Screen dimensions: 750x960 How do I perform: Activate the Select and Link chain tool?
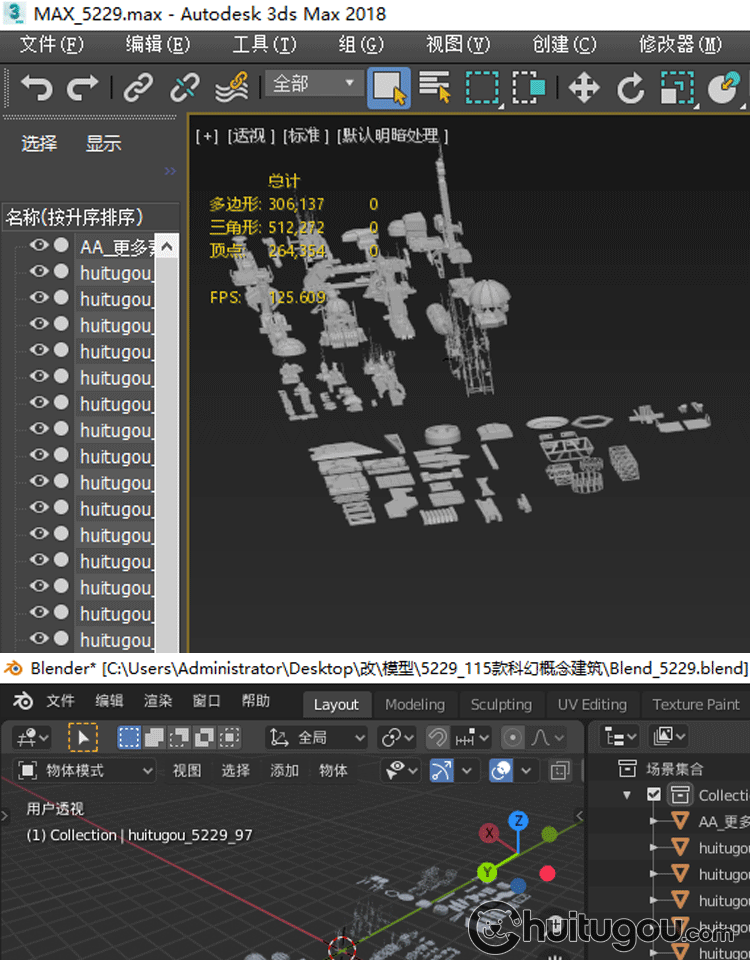click(x=138, y=88)
